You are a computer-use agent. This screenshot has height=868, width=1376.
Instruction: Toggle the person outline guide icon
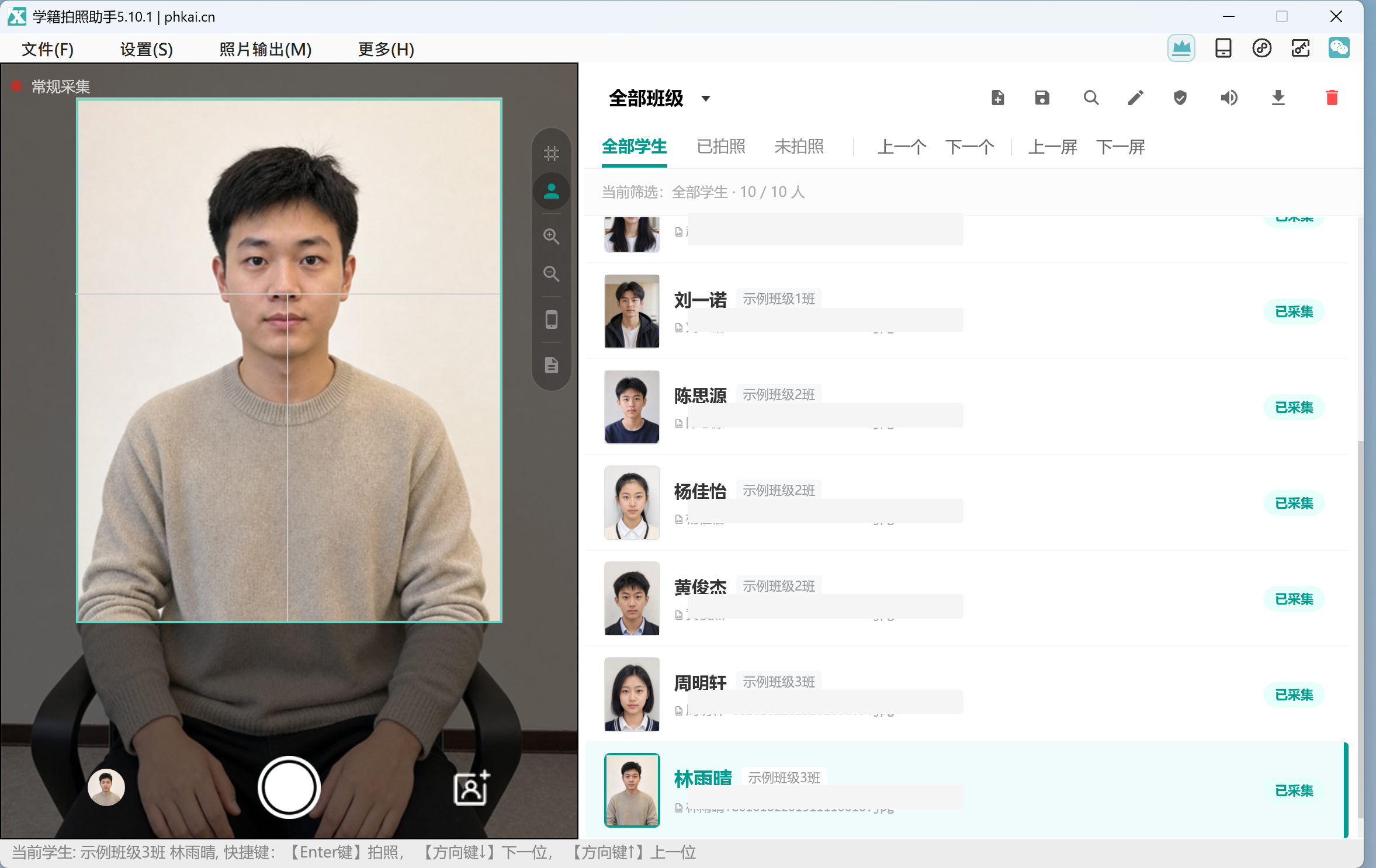[552, 191]
